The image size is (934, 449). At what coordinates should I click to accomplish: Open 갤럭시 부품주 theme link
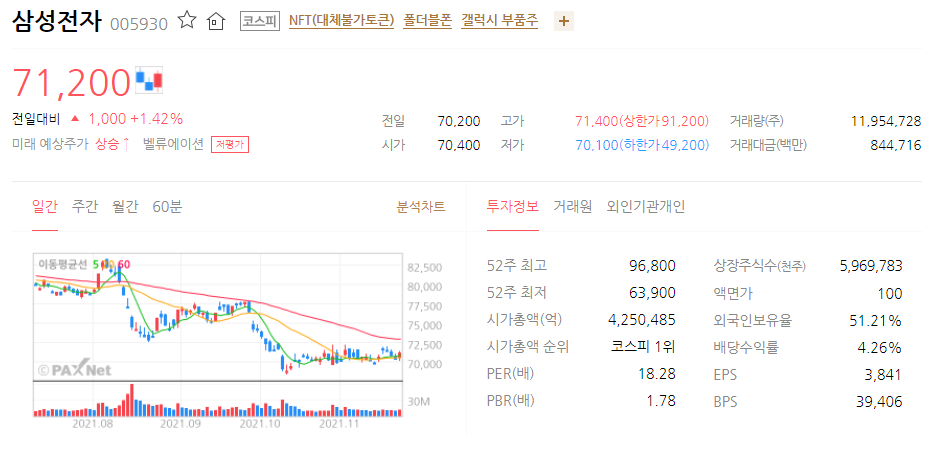(x=499, y=21)
